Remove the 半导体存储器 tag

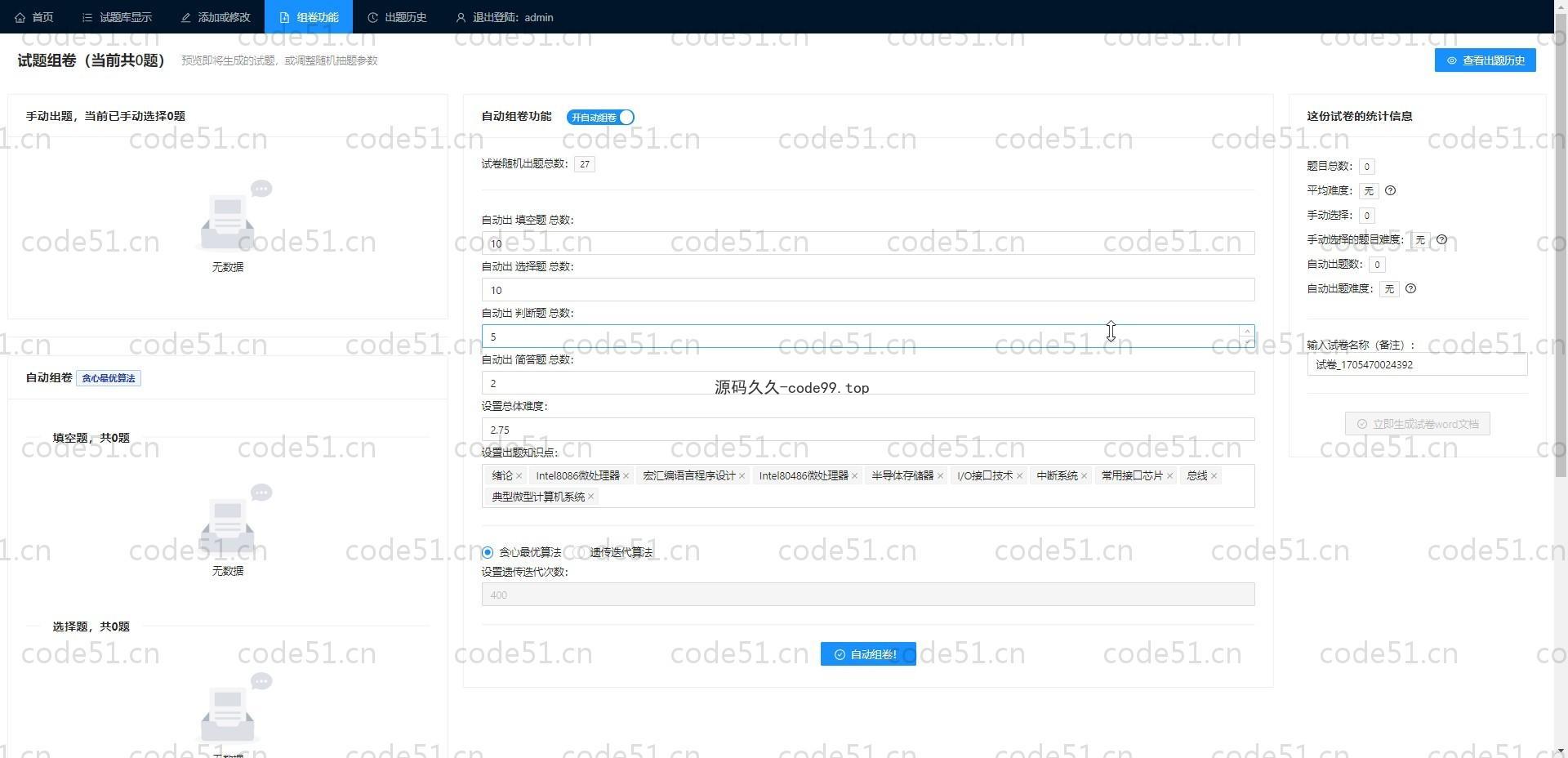940,476
